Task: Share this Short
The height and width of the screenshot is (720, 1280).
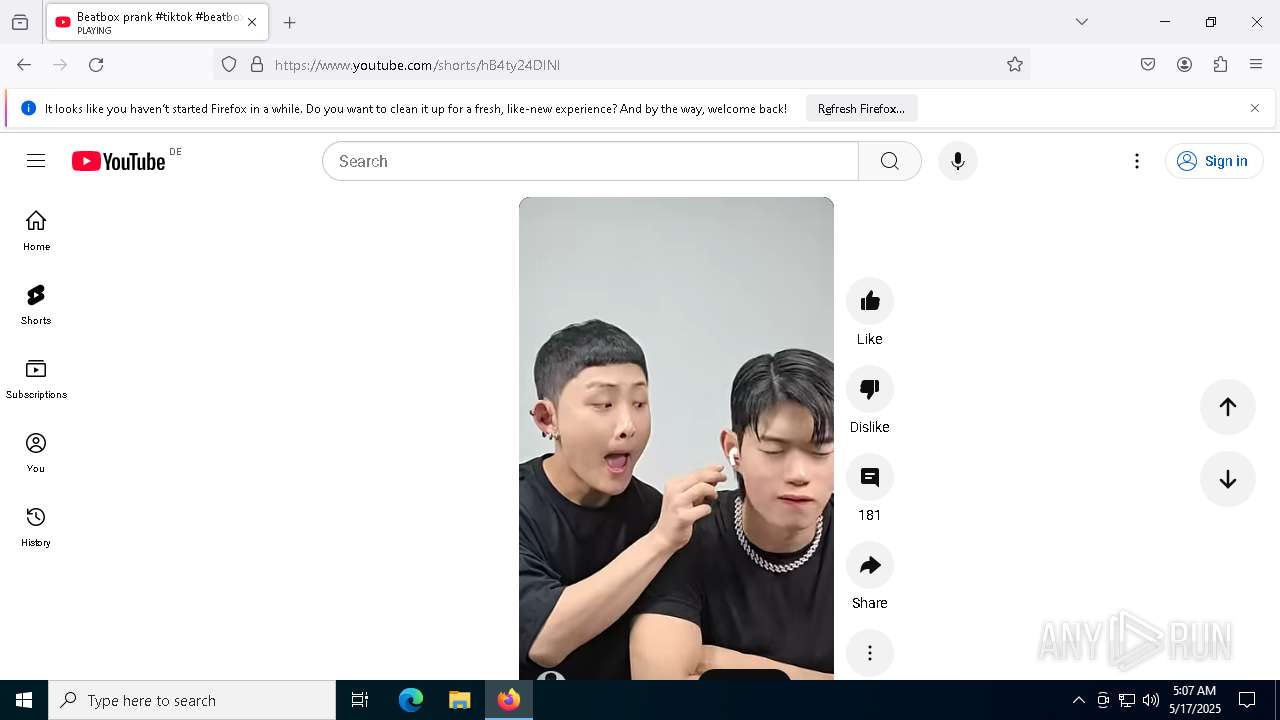Action: tap(870, 565)
